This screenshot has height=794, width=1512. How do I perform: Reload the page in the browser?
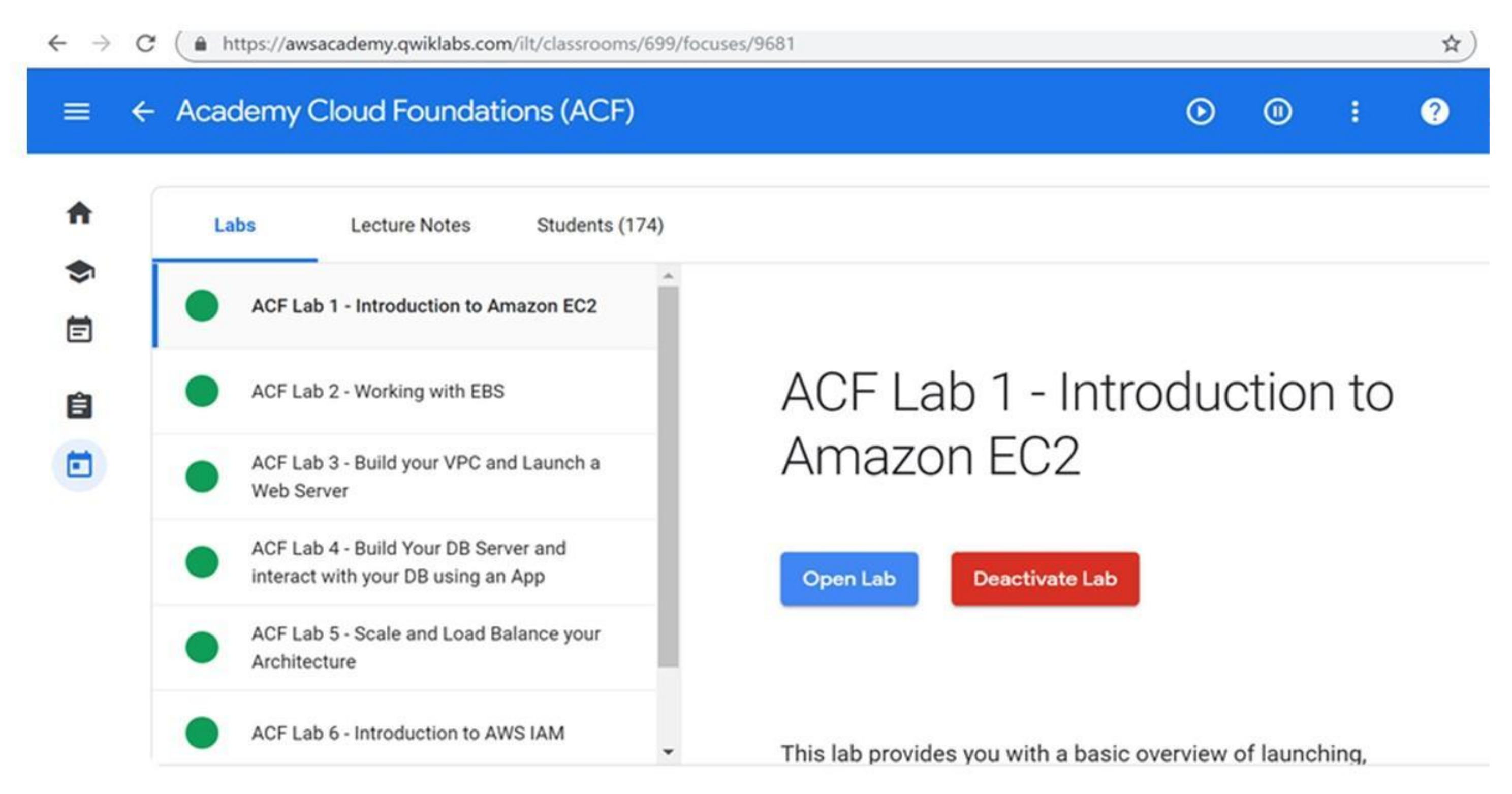tap(146, 43)
